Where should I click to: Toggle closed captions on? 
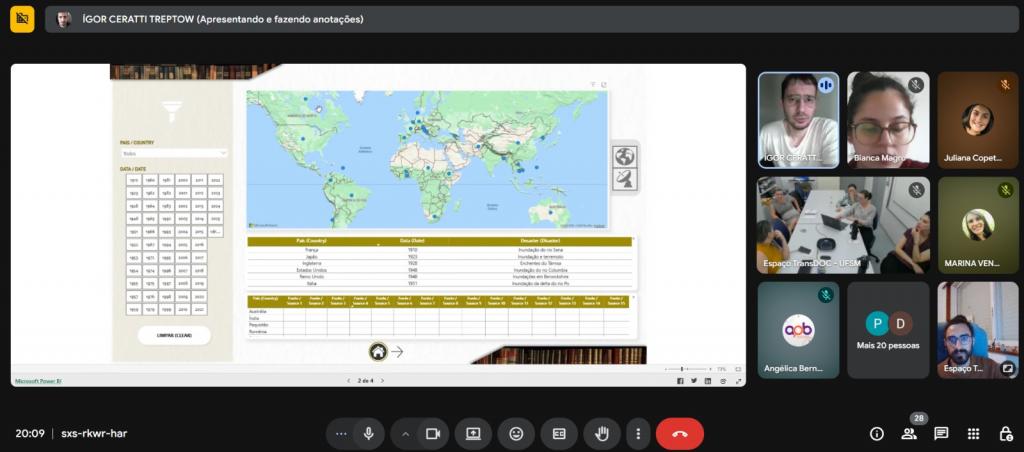(x=559, y=433)
